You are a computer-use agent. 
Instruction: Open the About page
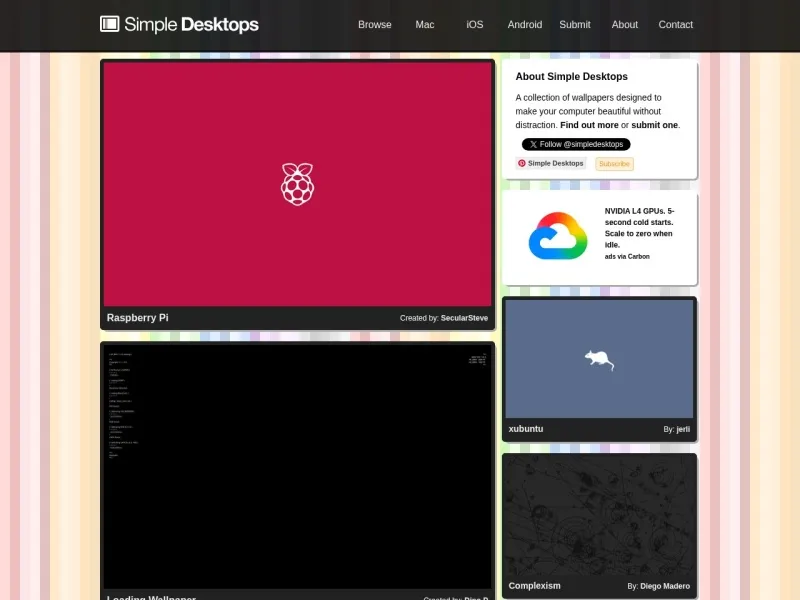[624, 24]
